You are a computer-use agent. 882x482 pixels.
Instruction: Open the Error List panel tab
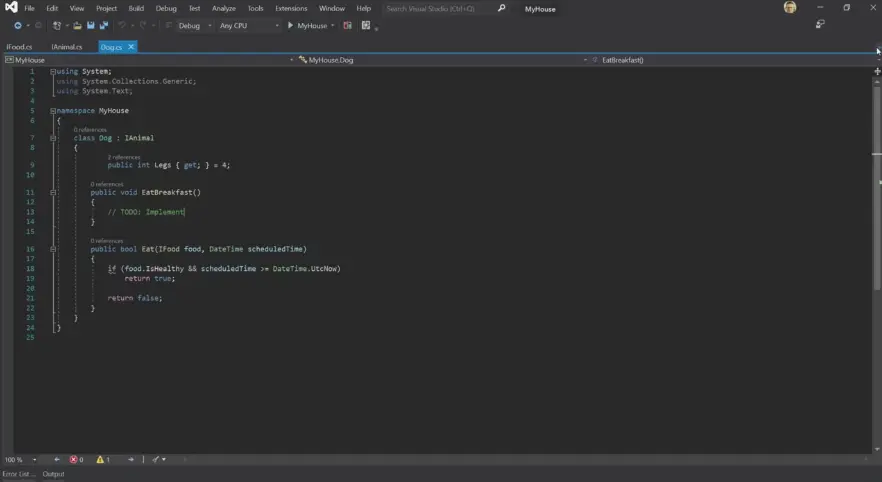[x=19, y=474]
